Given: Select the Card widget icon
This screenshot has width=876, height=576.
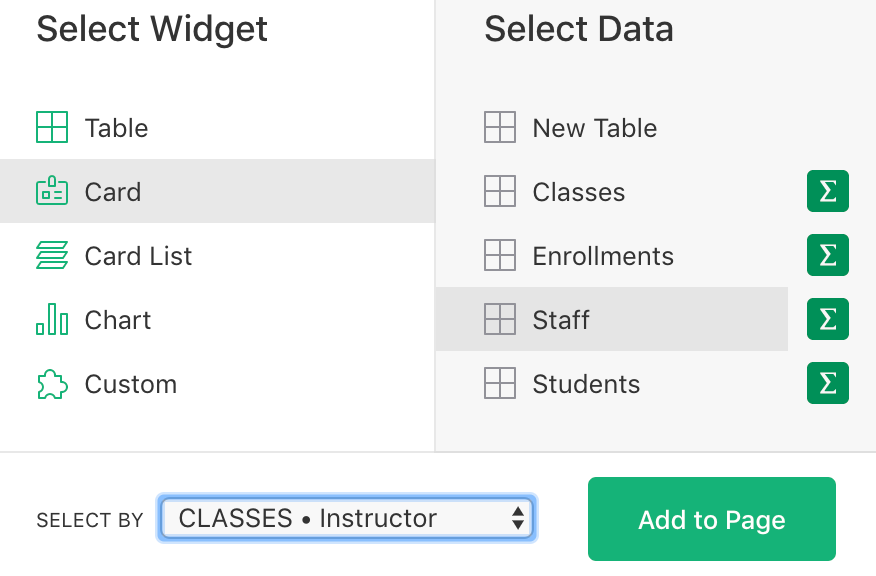Looking at the screenshot, I should click(52, 191).
